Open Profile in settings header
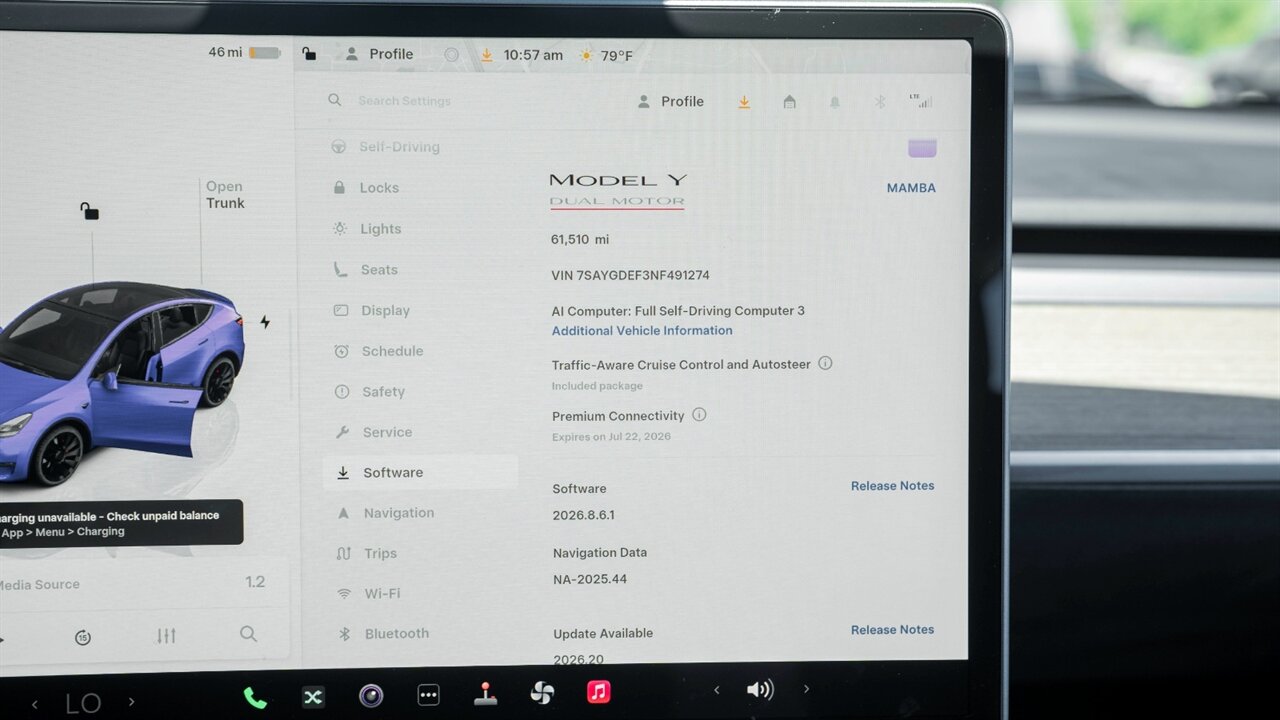The height and width of the screenshot is (720, 1280). coord(671,101)
